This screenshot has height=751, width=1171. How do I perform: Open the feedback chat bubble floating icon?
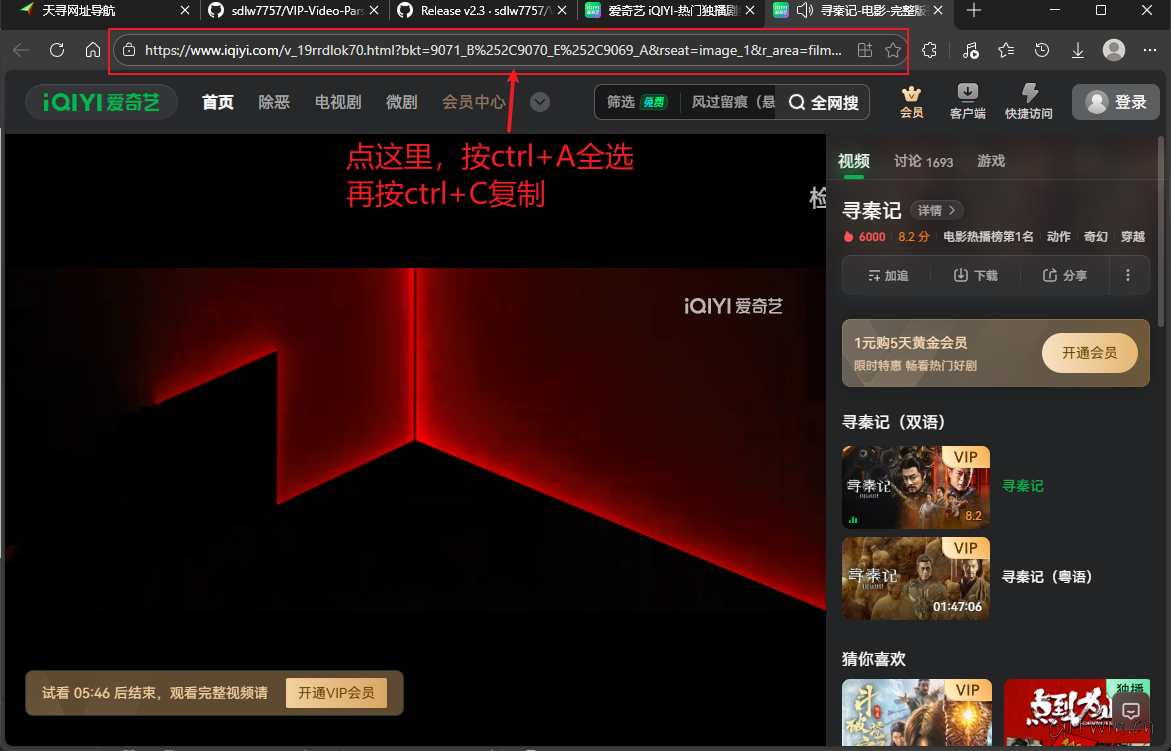[1131, 711]
